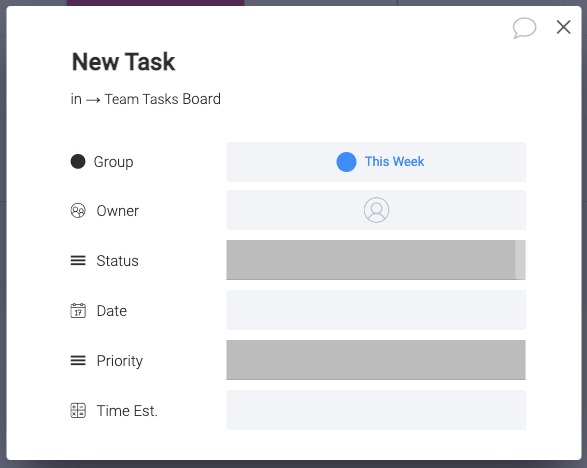This screenshot has width=587, height=468.
Task: Click the empty Date field
Action: coord(376,310)
